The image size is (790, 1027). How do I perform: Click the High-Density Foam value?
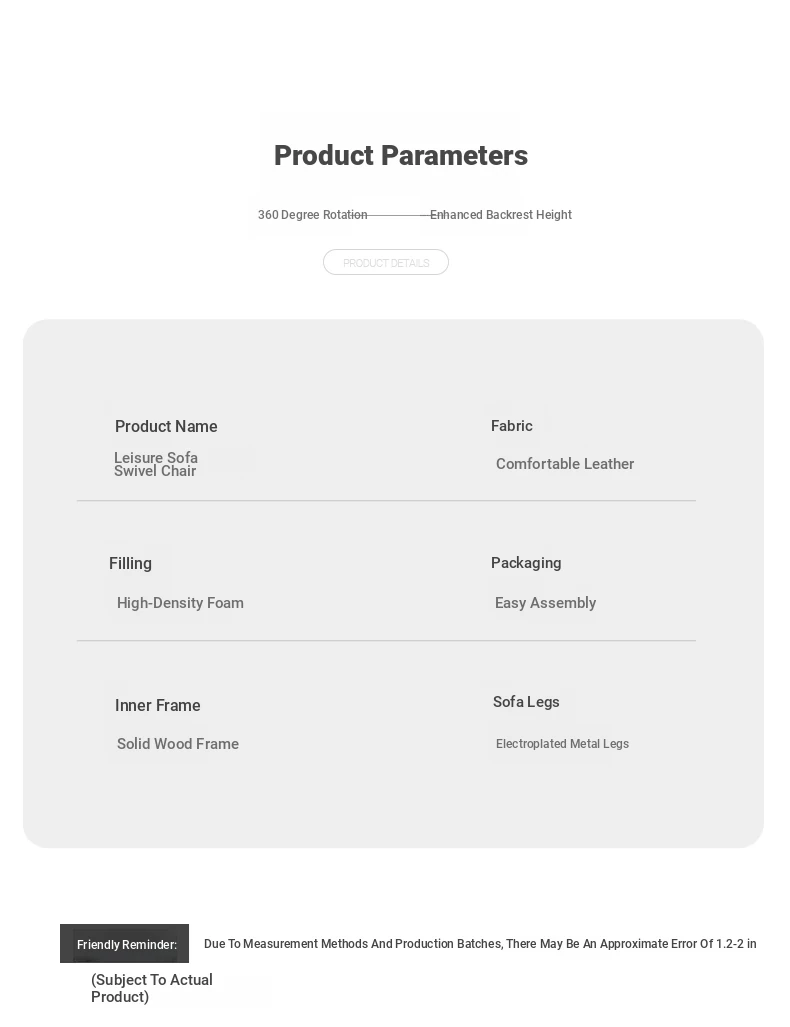[x=180, y=603]
